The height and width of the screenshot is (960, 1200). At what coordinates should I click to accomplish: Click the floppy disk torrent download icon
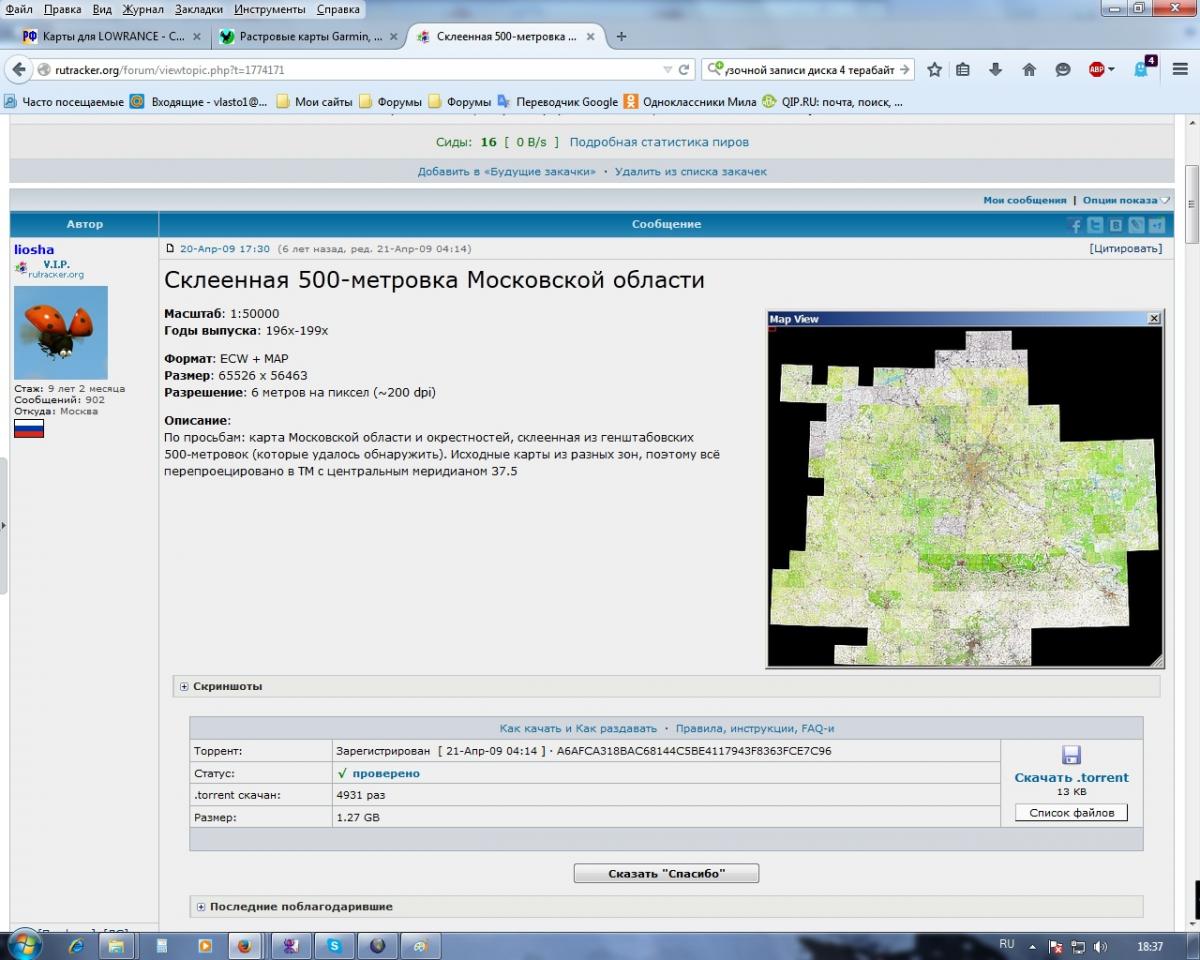pyautogui.click(x=1071, y=755)
